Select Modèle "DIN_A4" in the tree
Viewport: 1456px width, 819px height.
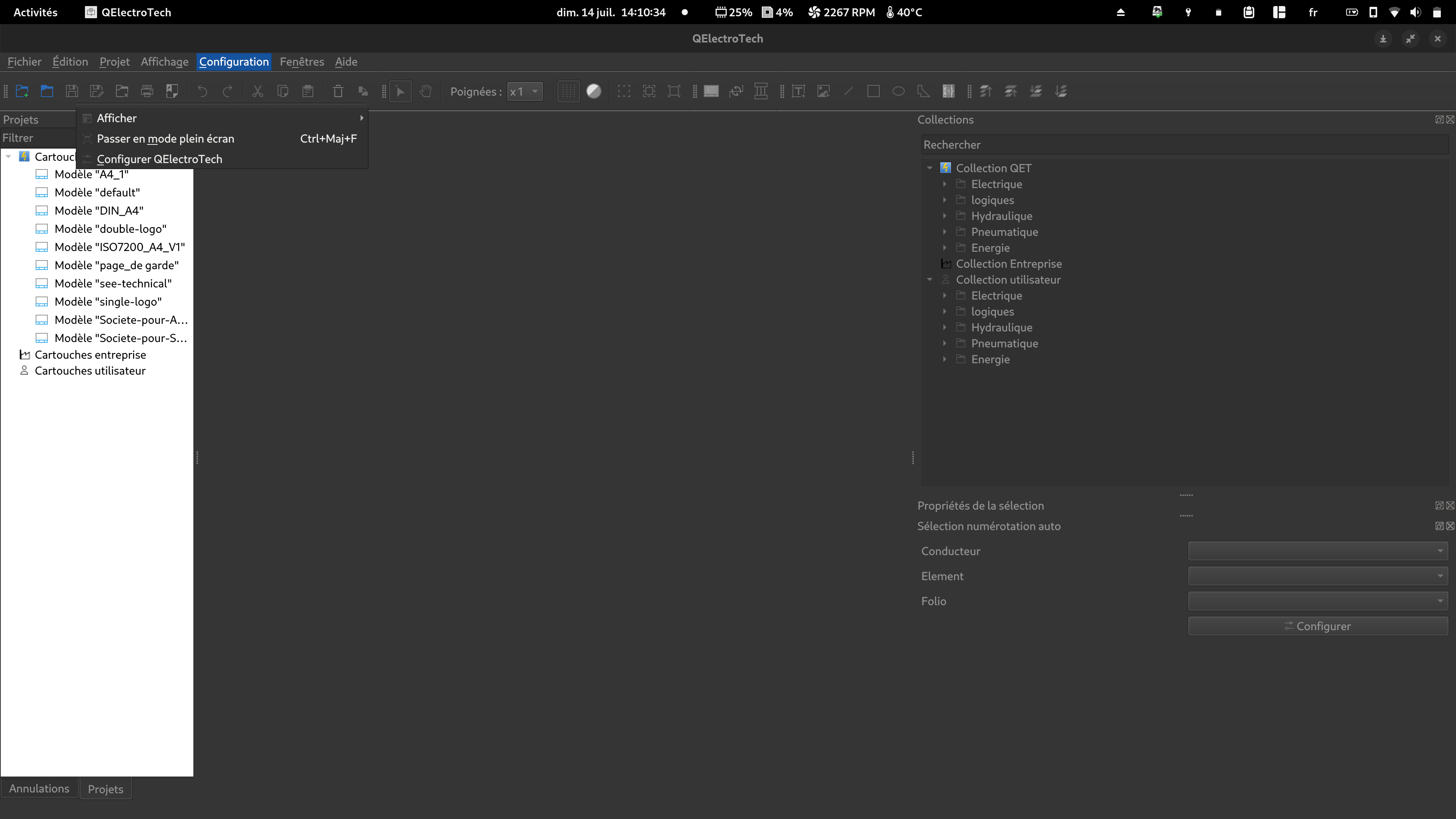tap(99, 210)
